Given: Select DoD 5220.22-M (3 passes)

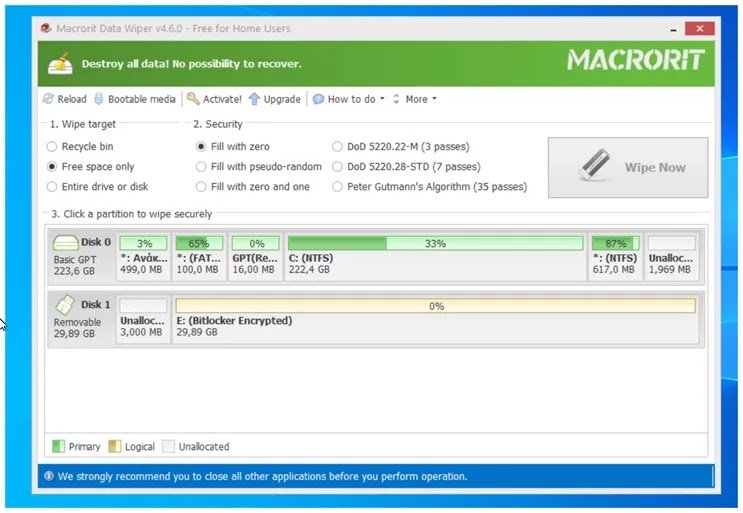Looking at the screenshot, I should pyautogui.click(x=337, y=147).
